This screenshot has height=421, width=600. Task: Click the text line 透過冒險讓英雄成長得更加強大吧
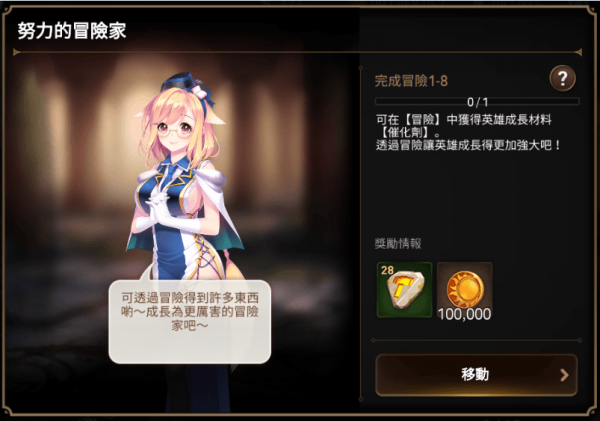click(468, 145)
